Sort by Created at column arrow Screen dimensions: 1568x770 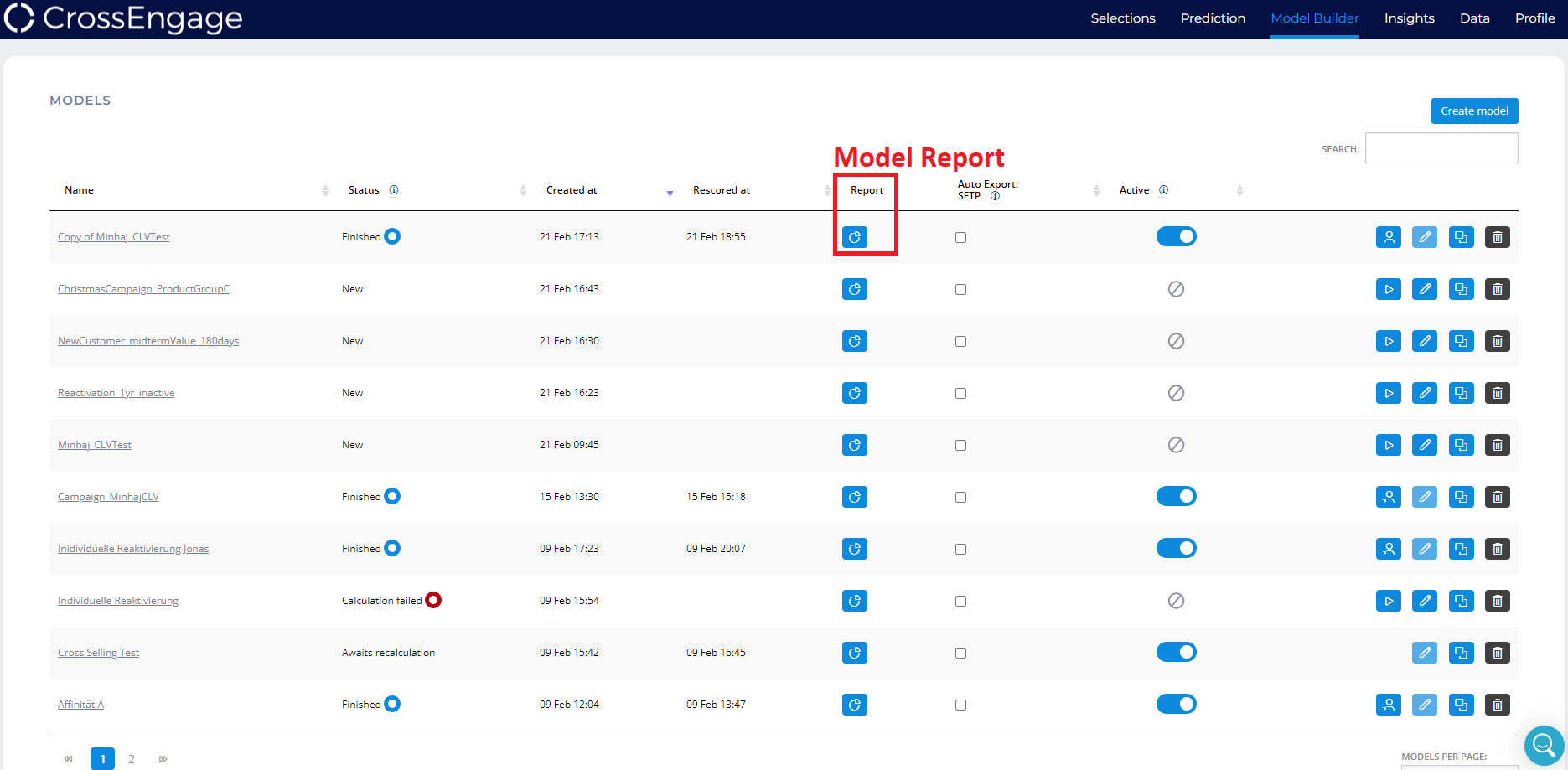click(670, 193)
